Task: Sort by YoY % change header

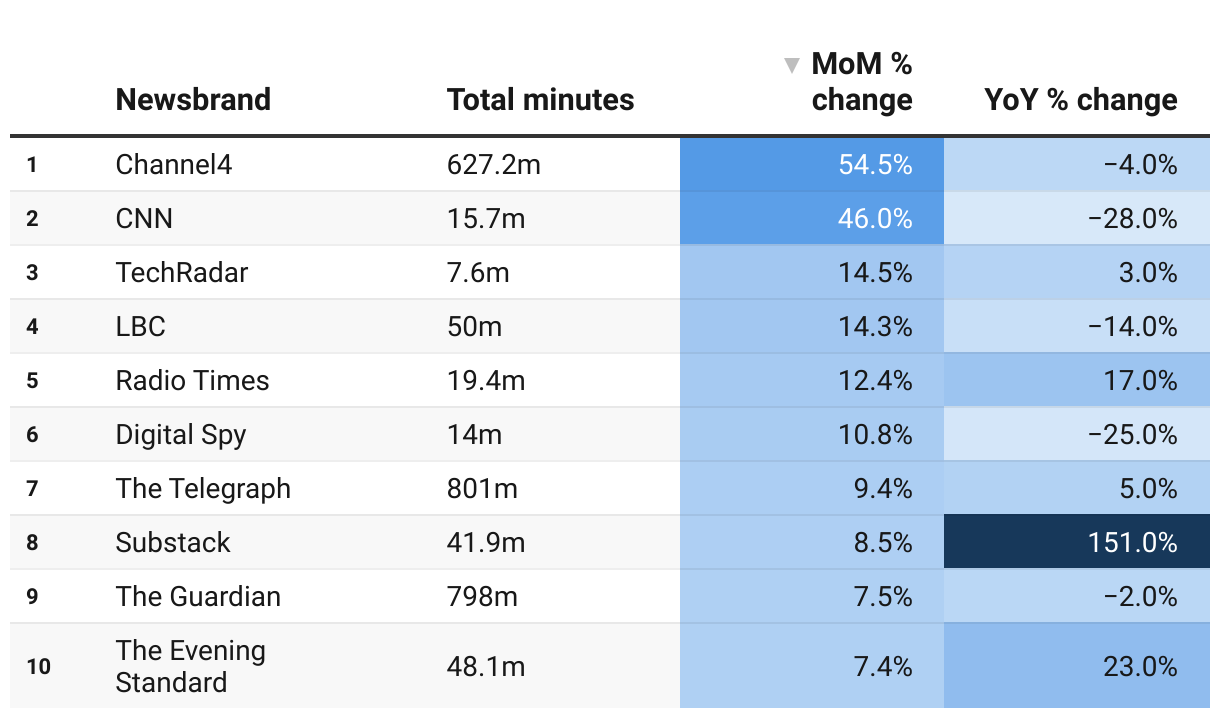Action: tap(1080, 100)
